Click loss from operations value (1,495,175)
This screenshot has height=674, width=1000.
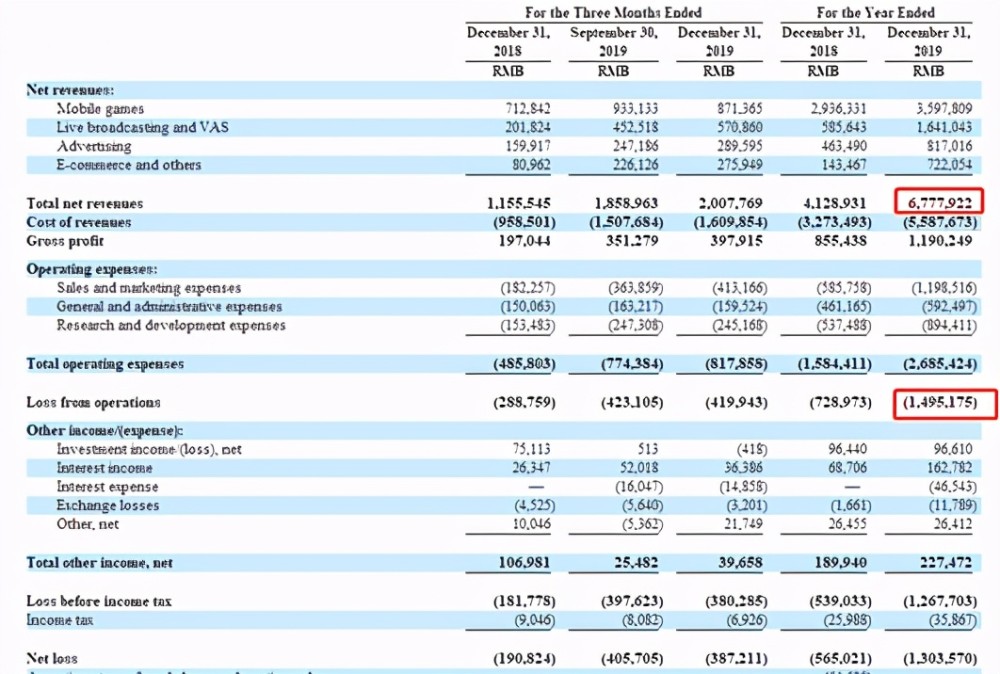939,402
